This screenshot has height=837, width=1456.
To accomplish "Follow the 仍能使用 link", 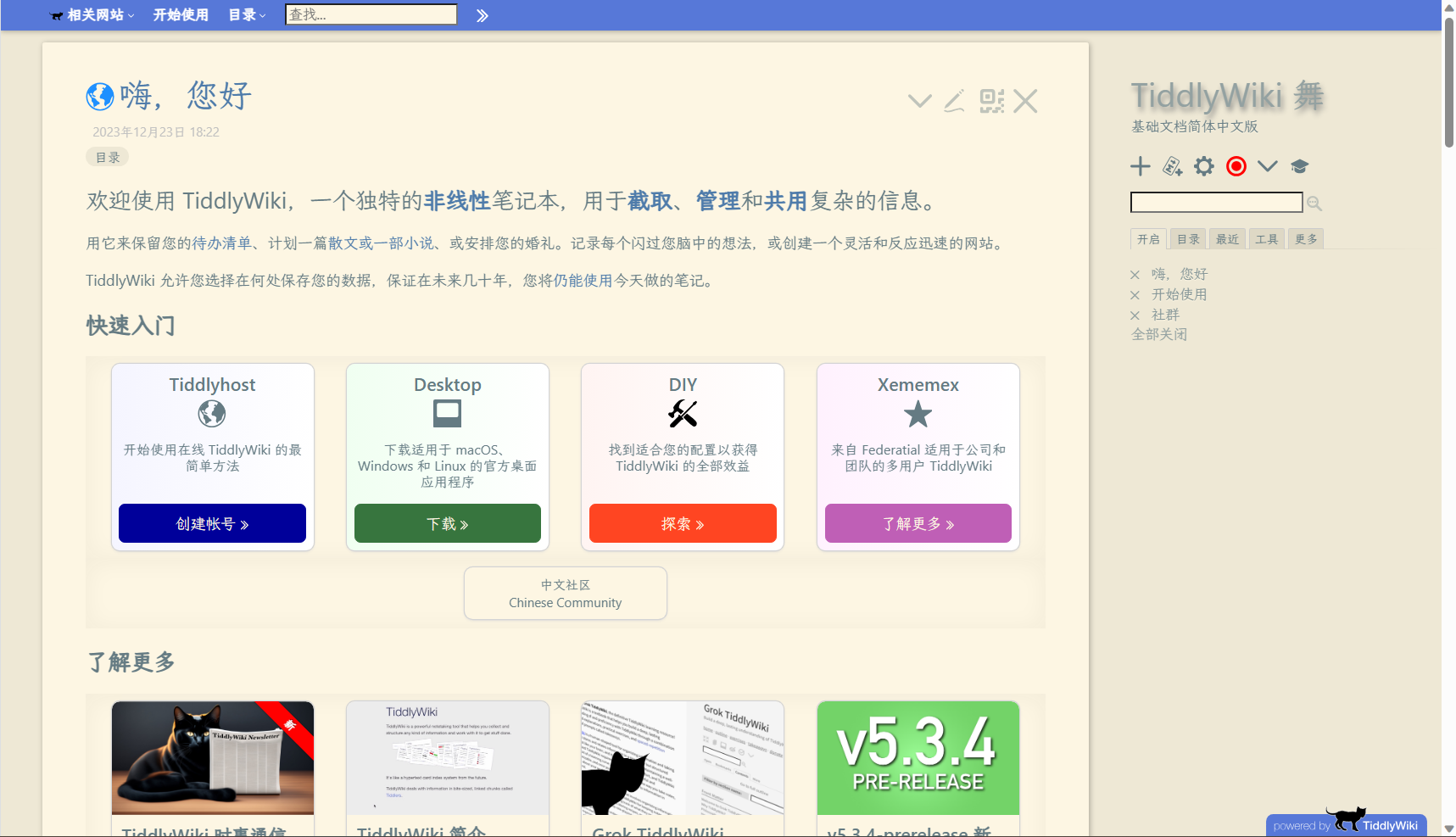I will [x=583, y=281].
